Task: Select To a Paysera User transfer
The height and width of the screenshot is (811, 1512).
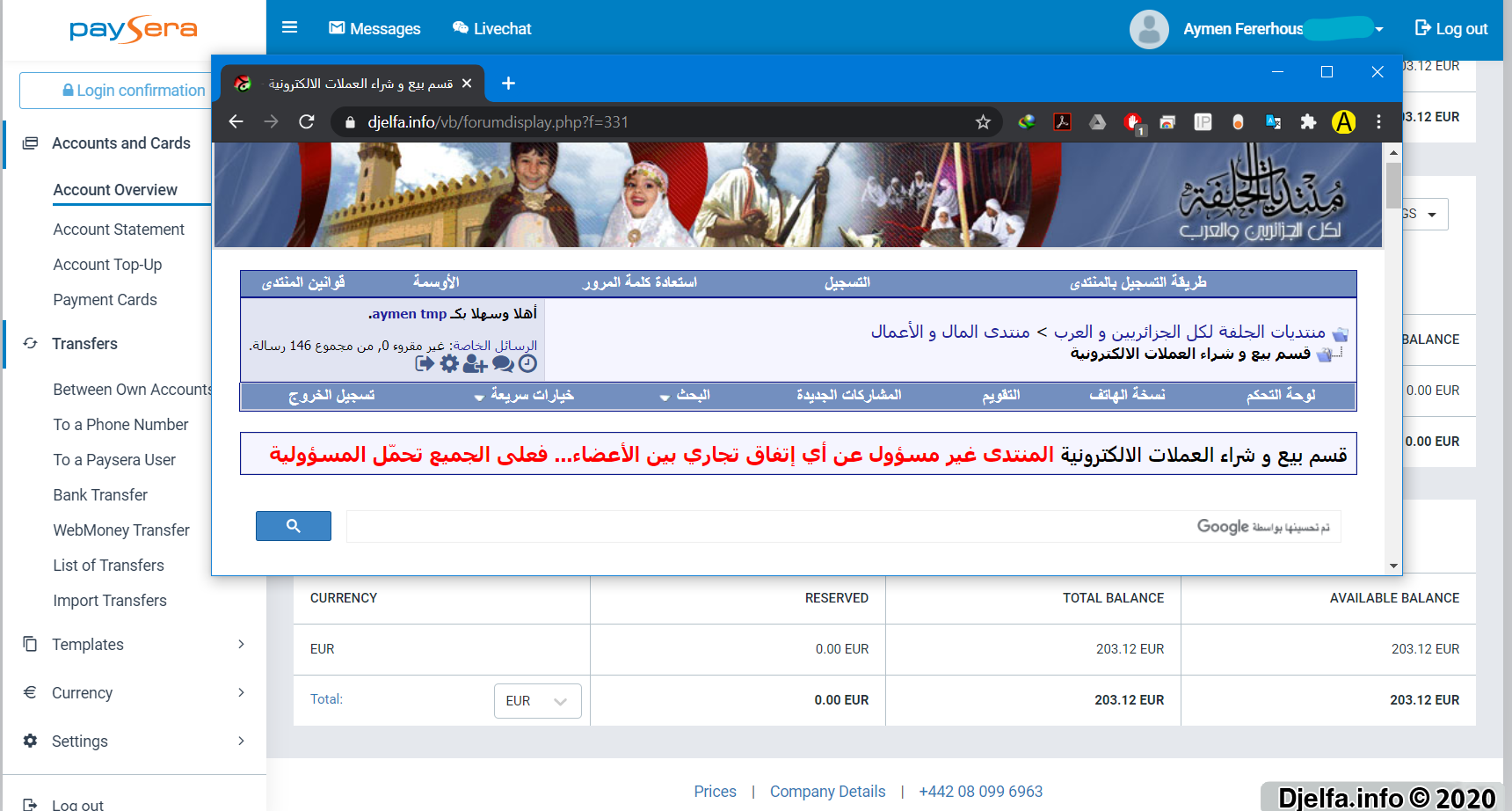Action: pyautogui.click(x=114, y=460)
